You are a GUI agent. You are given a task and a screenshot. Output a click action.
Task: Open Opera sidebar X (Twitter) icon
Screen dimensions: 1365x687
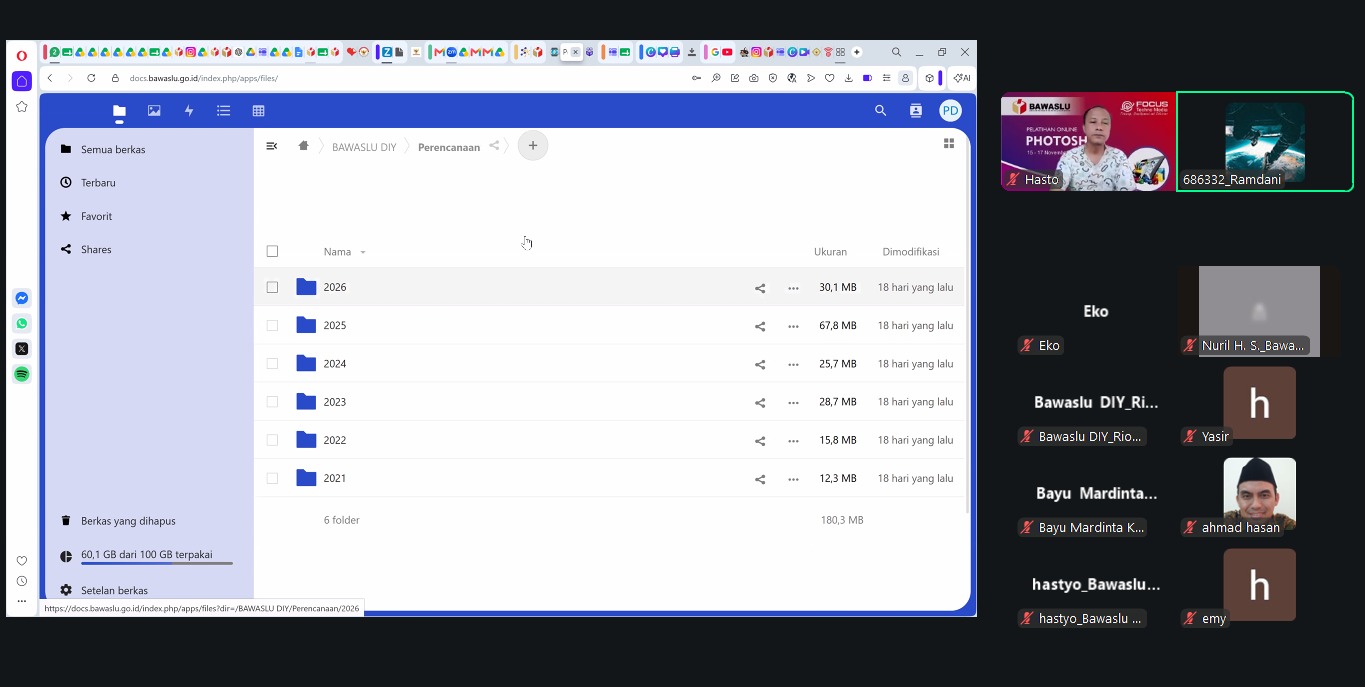point(22,349)
